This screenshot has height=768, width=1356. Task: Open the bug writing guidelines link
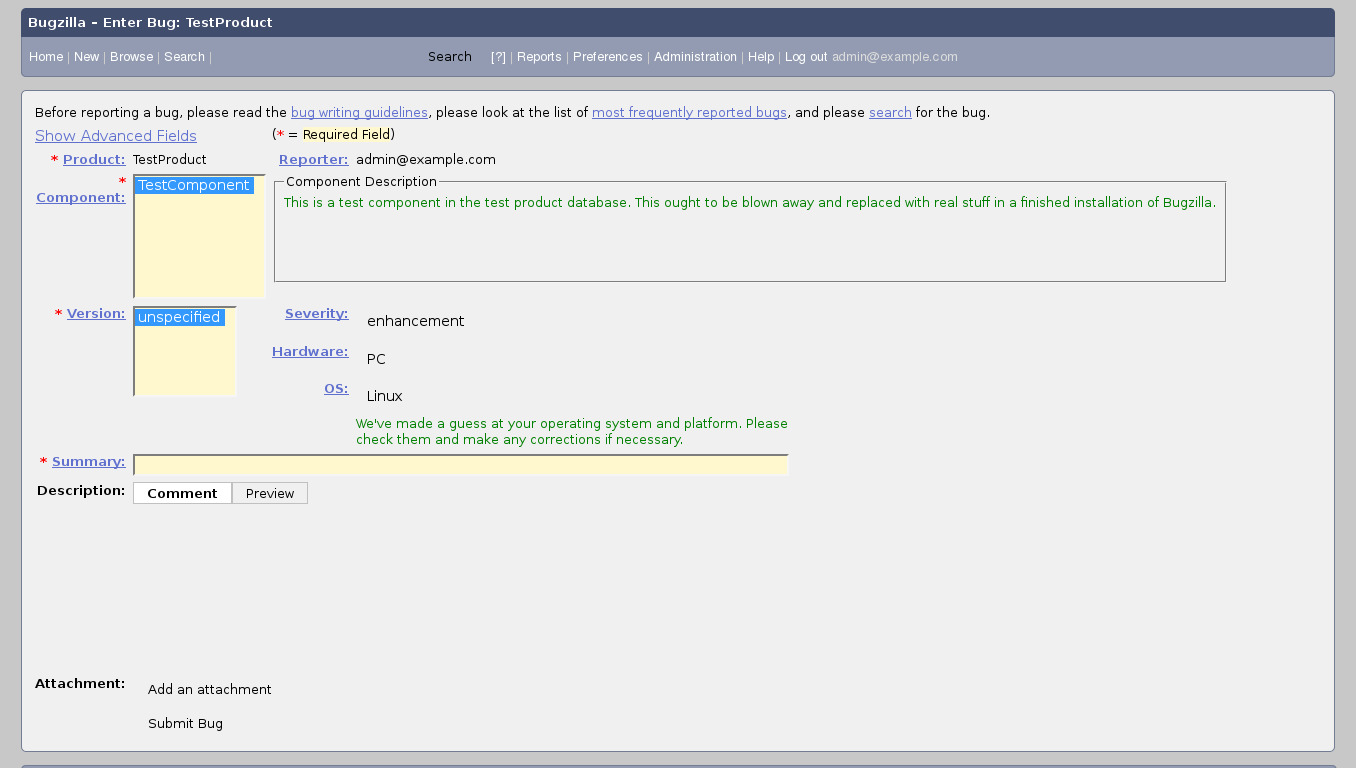coord(359,113)
